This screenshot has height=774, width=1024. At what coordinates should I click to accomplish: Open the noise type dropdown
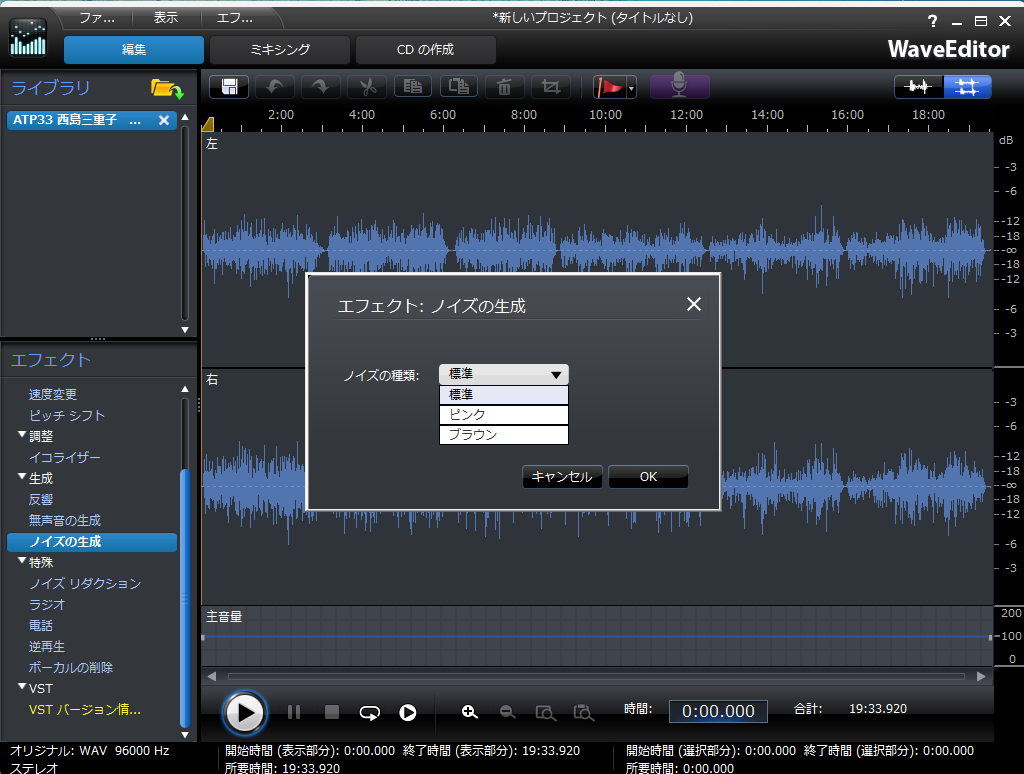[x=504, y=374]
